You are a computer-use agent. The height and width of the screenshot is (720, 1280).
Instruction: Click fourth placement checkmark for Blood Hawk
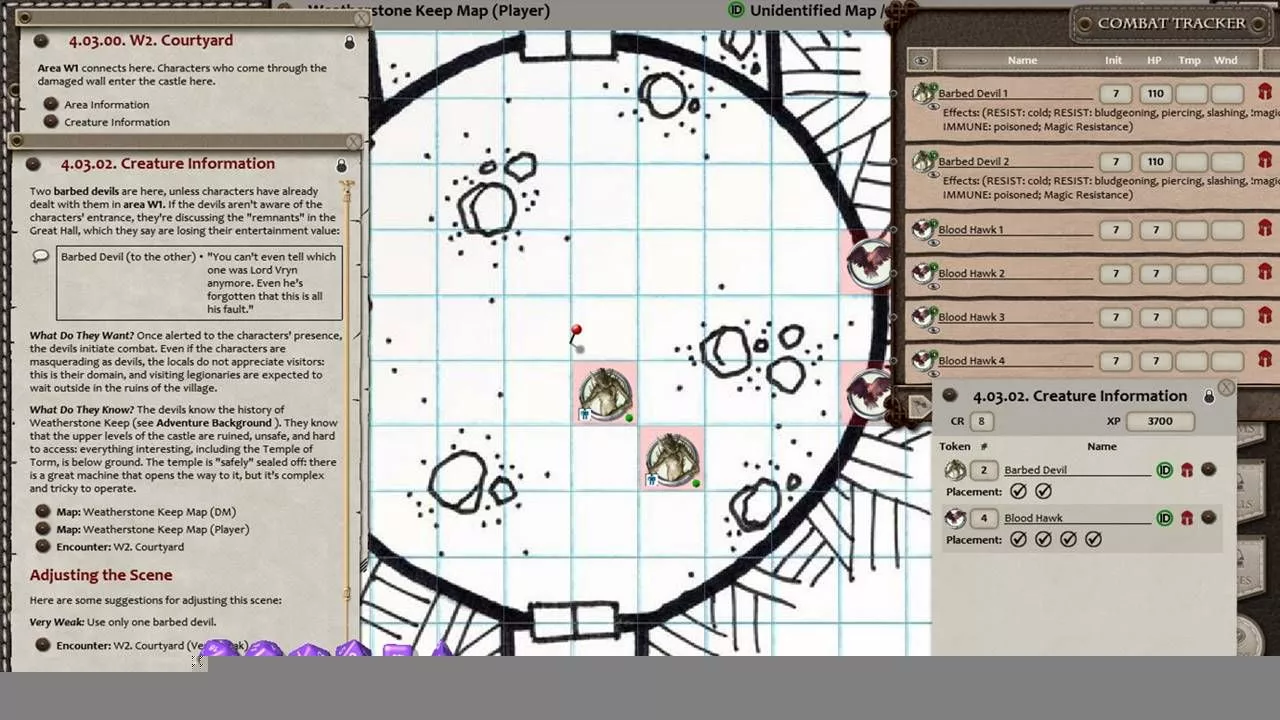(1093, 539)
